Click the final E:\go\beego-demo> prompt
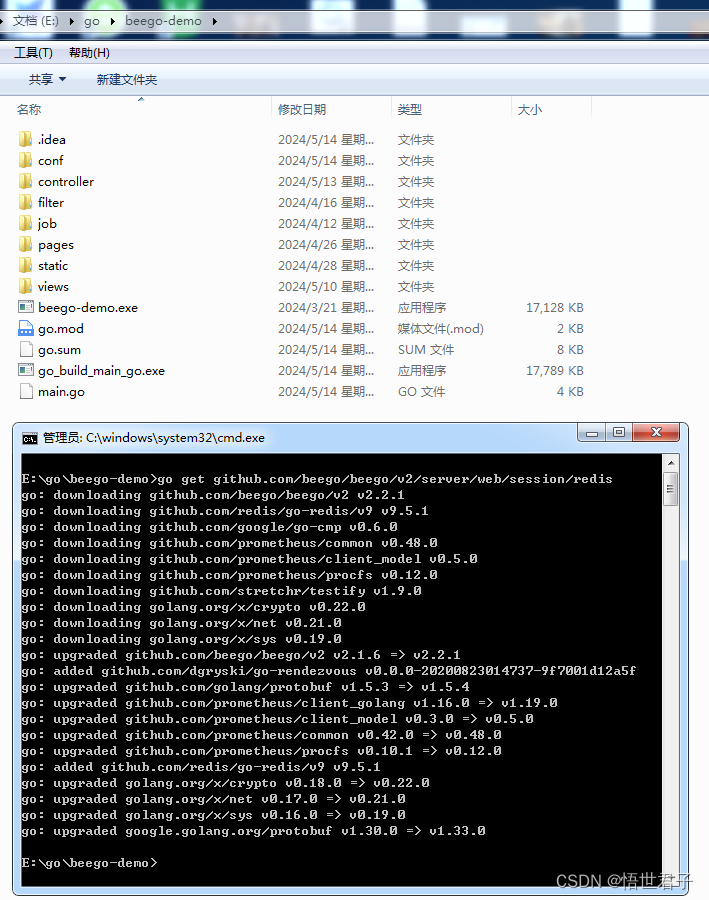The height and width of the screenshot is (900, 709). [89, 863]
